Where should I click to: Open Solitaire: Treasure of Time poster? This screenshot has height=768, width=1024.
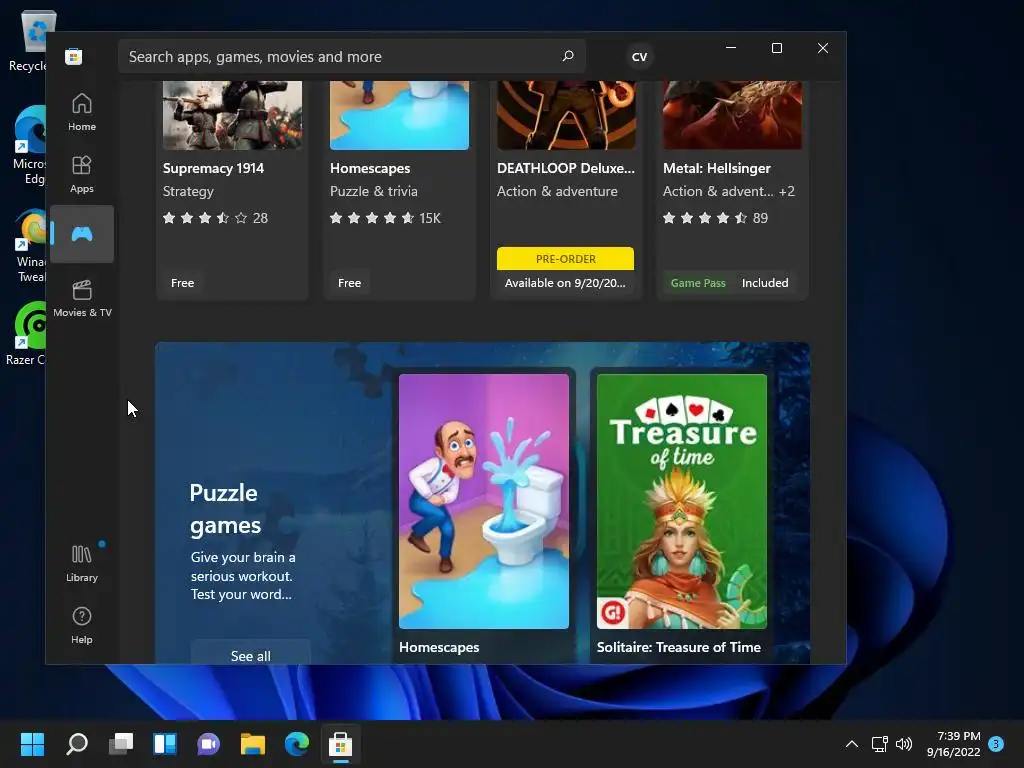682,501
